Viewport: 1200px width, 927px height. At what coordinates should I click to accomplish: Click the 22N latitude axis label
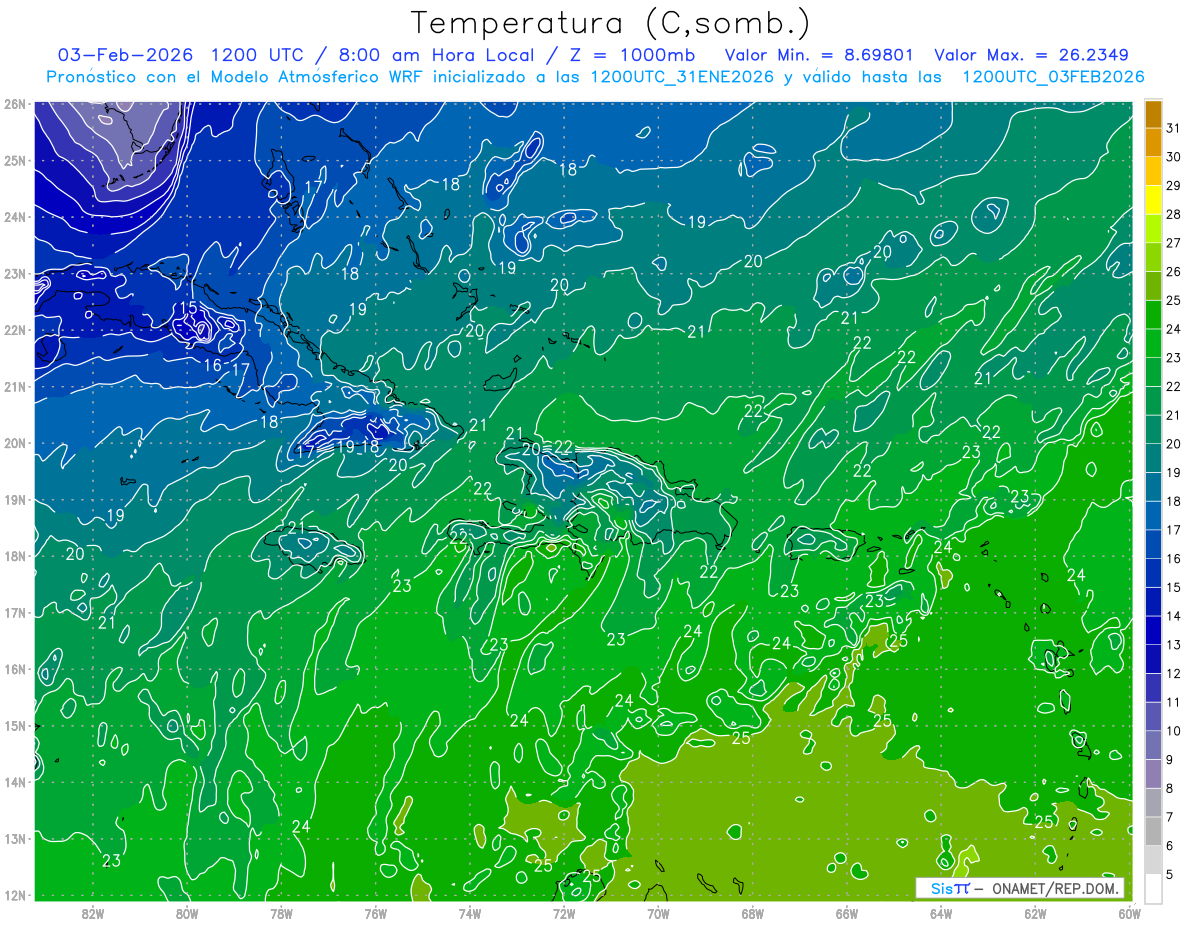point(15,330)
